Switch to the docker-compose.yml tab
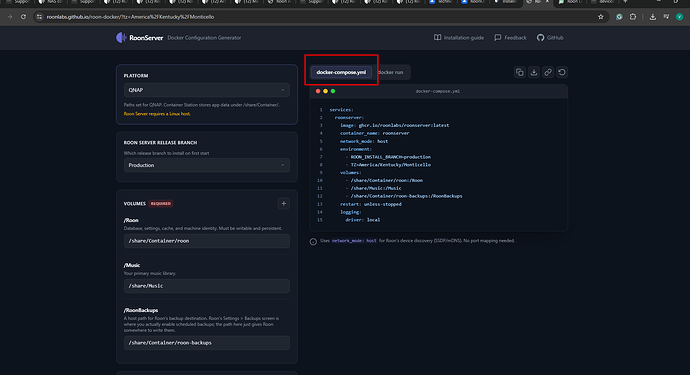The image size is (690, 375). tap(341, 72)
